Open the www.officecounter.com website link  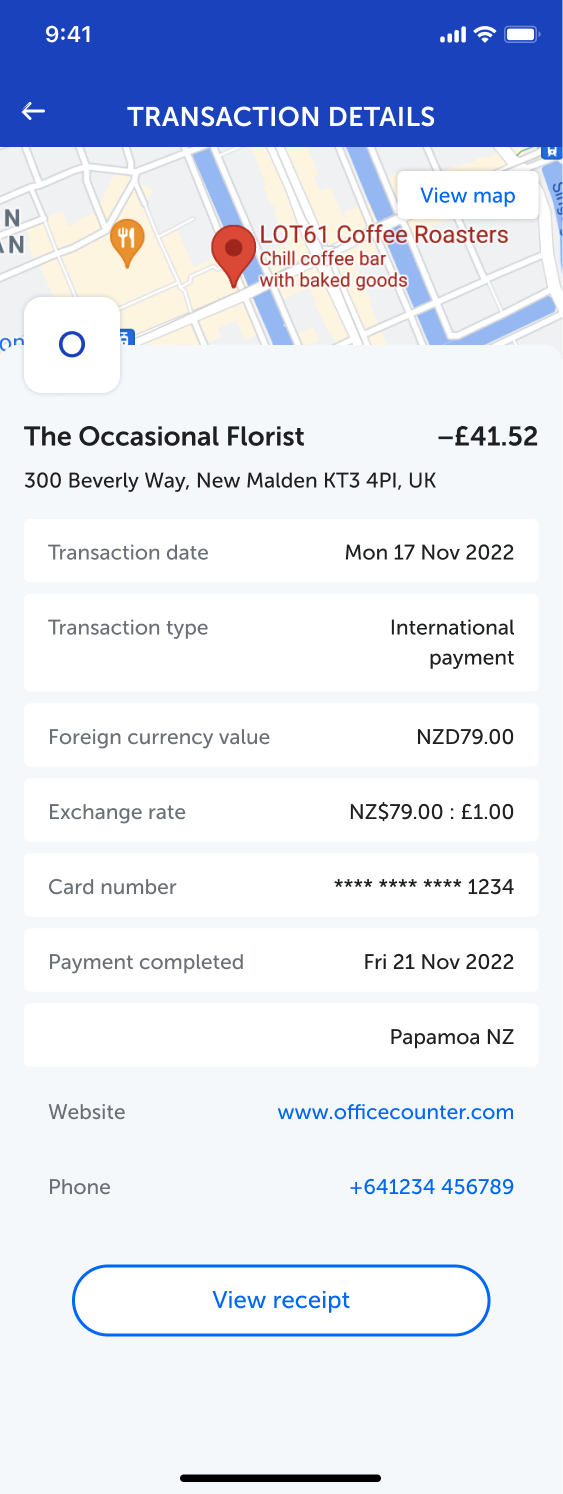click(x=396, y=1112)
